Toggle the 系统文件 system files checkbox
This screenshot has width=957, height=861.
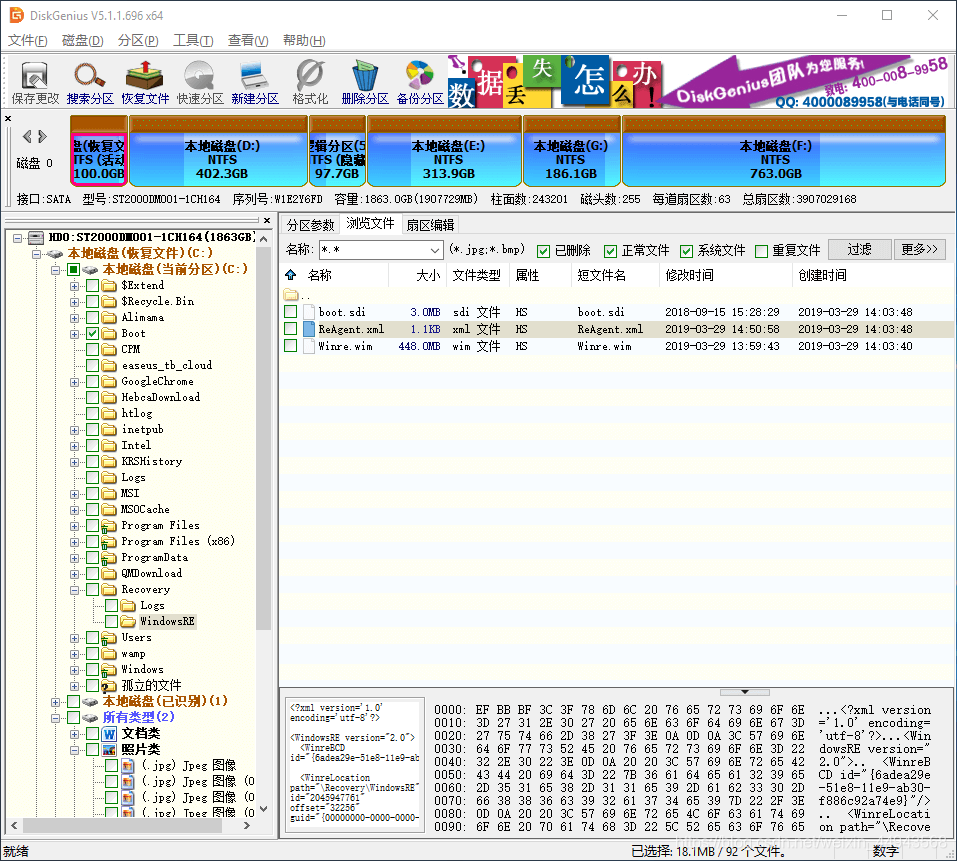coord(687,251)
